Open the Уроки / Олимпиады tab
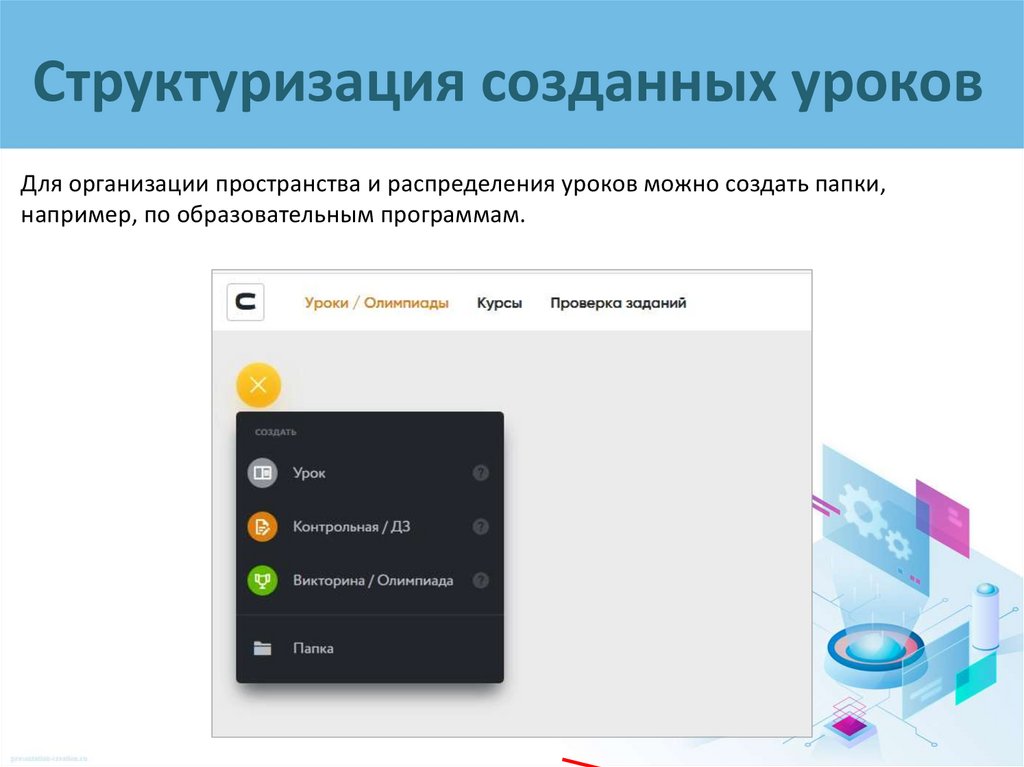The height and width of the screenshot is (767, 1024). pos(377,303)
